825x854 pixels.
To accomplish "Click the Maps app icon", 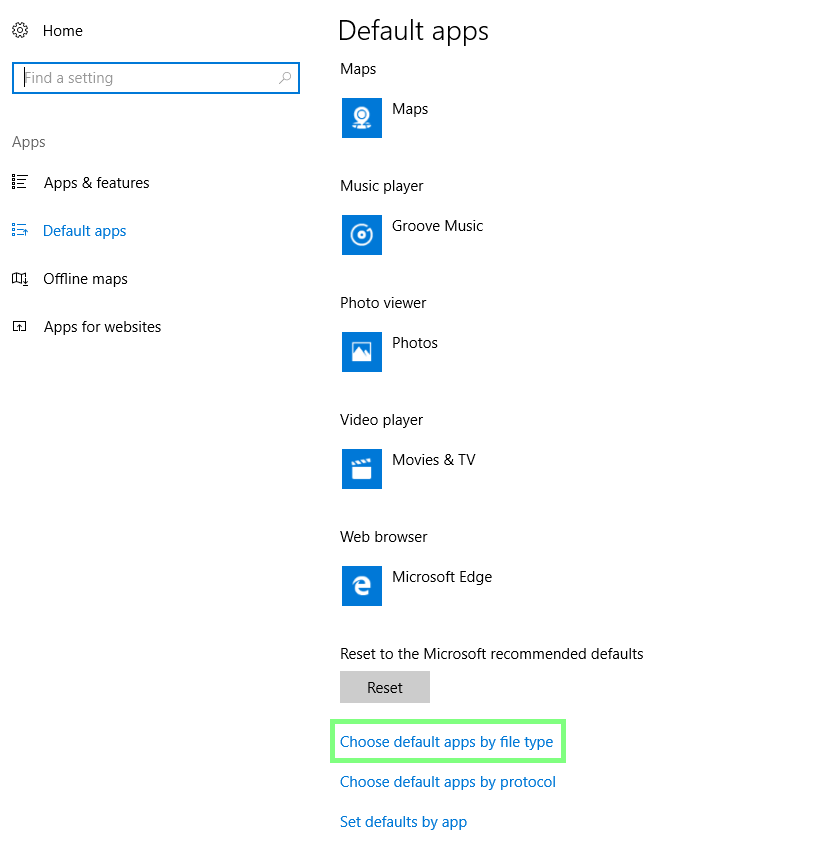I will click(362, 118).
